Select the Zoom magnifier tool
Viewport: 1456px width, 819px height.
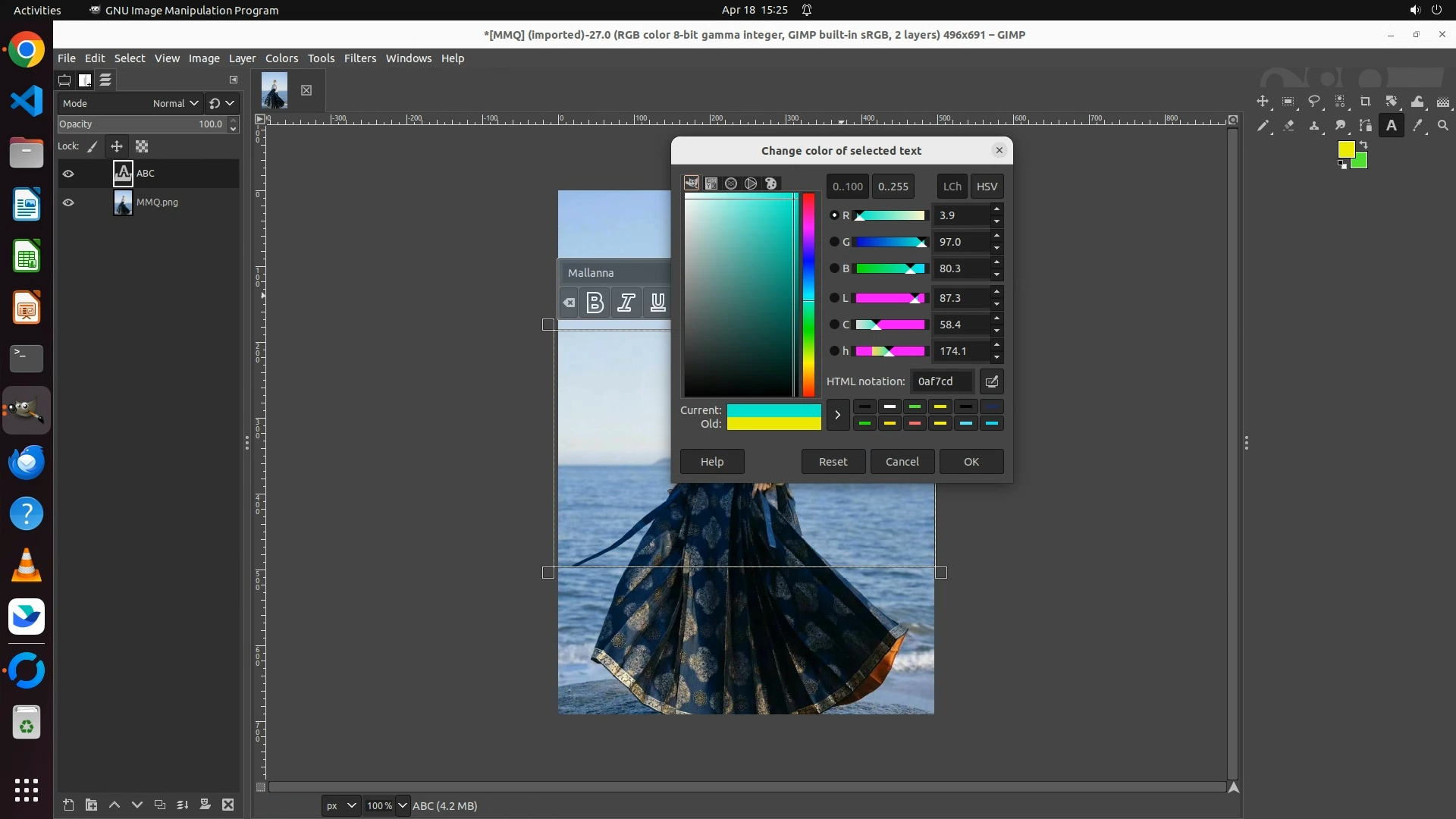(x=1442, y=126)
